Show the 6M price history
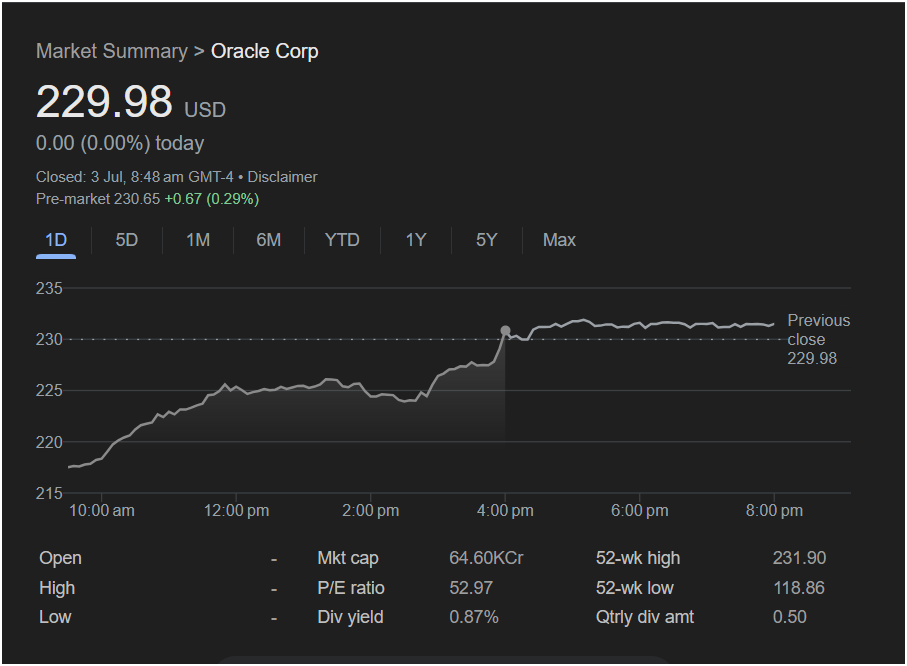This screenshot has height=666, width=907. 268,240
